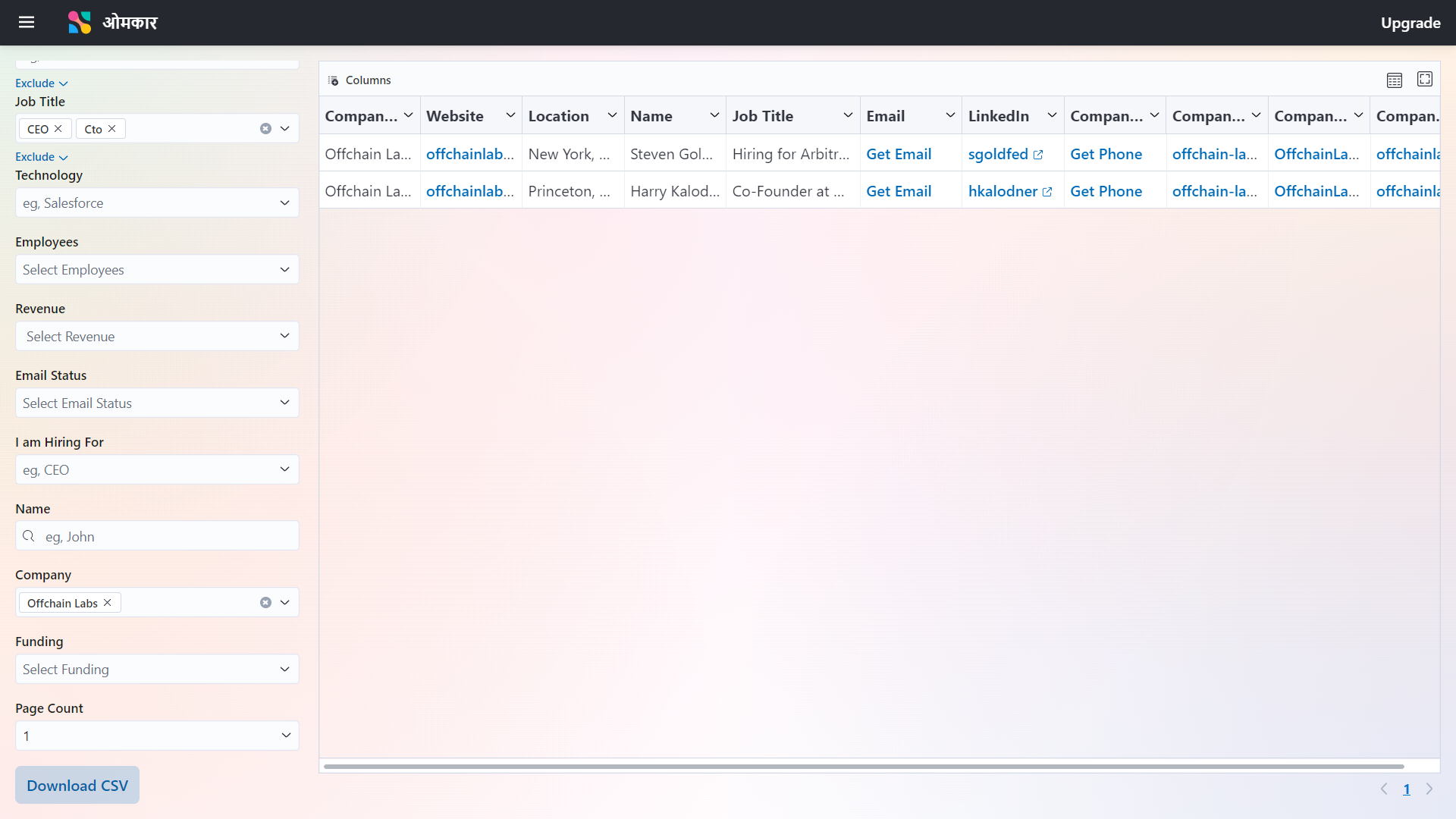Clear all Company selections
The image size is (1456, 819).
pos(265,602)
